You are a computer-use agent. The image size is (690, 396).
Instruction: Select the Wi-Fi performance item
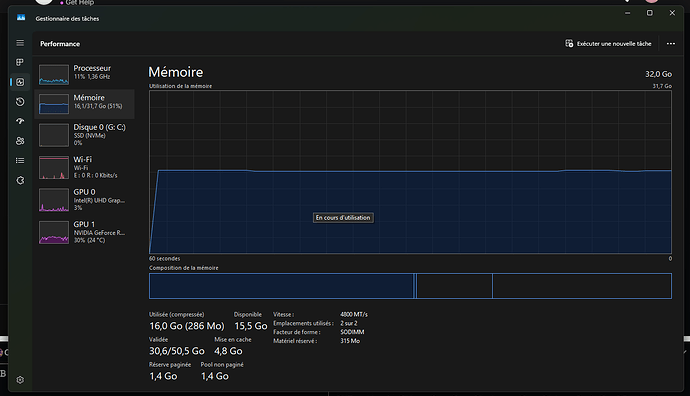84,167
